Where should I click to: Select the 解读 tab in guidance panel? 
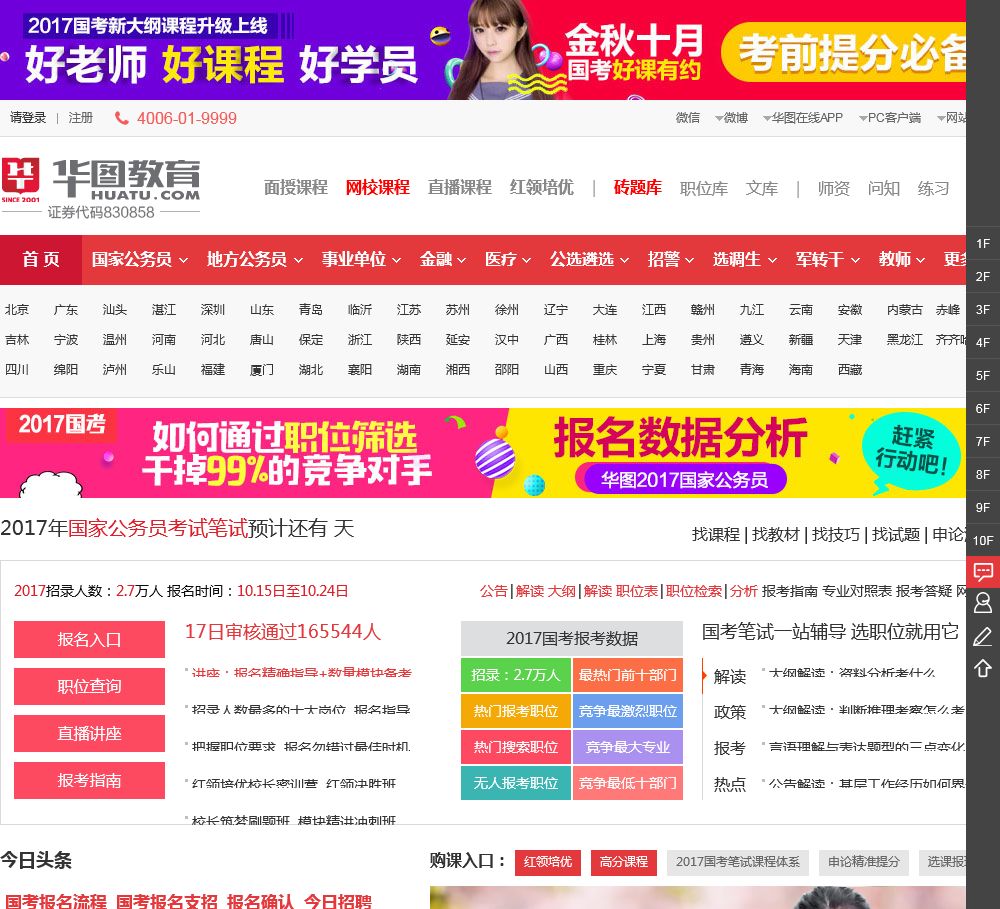tap(730, 676)
